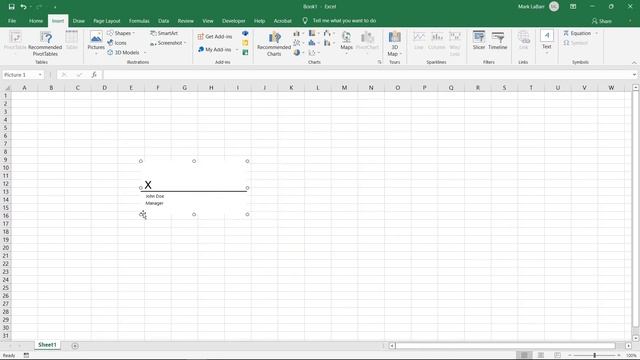Click the Tell me what you want search
This screenshot has height=360, width=640.
344,20
